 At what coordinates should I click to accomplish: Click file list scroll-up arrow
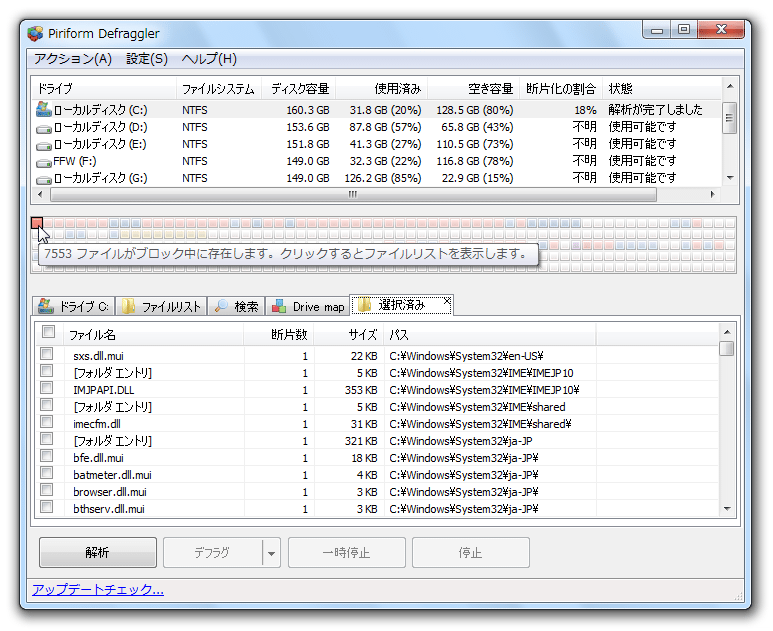pyautogui.click(x=727, y=332)
